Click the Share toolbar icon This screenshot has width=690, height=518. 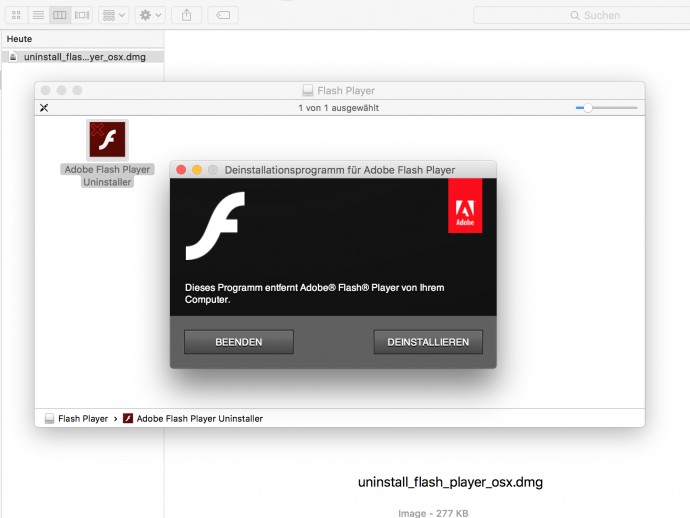tap(187, 15)
